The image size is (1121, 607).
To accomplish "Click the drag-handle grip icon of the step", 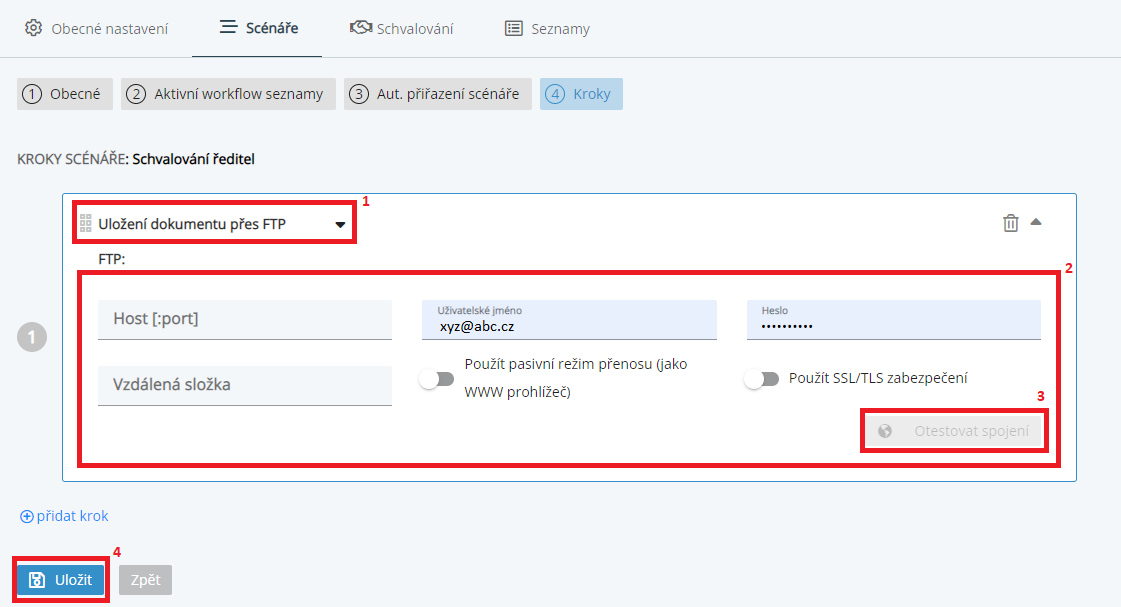I will (85, 224).
